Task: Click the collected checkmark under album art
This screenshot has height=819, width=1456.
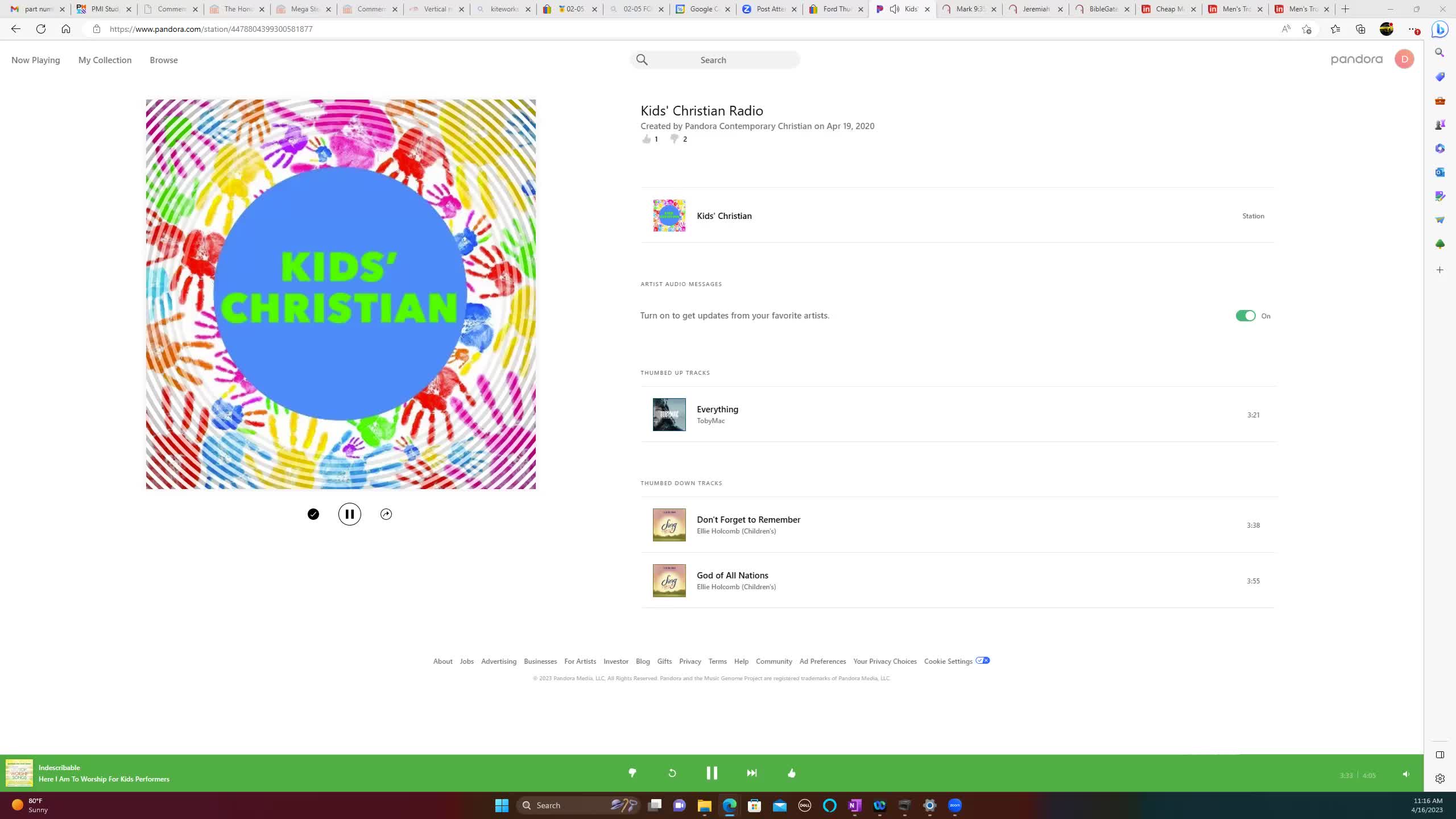Action: click(313, 514)
